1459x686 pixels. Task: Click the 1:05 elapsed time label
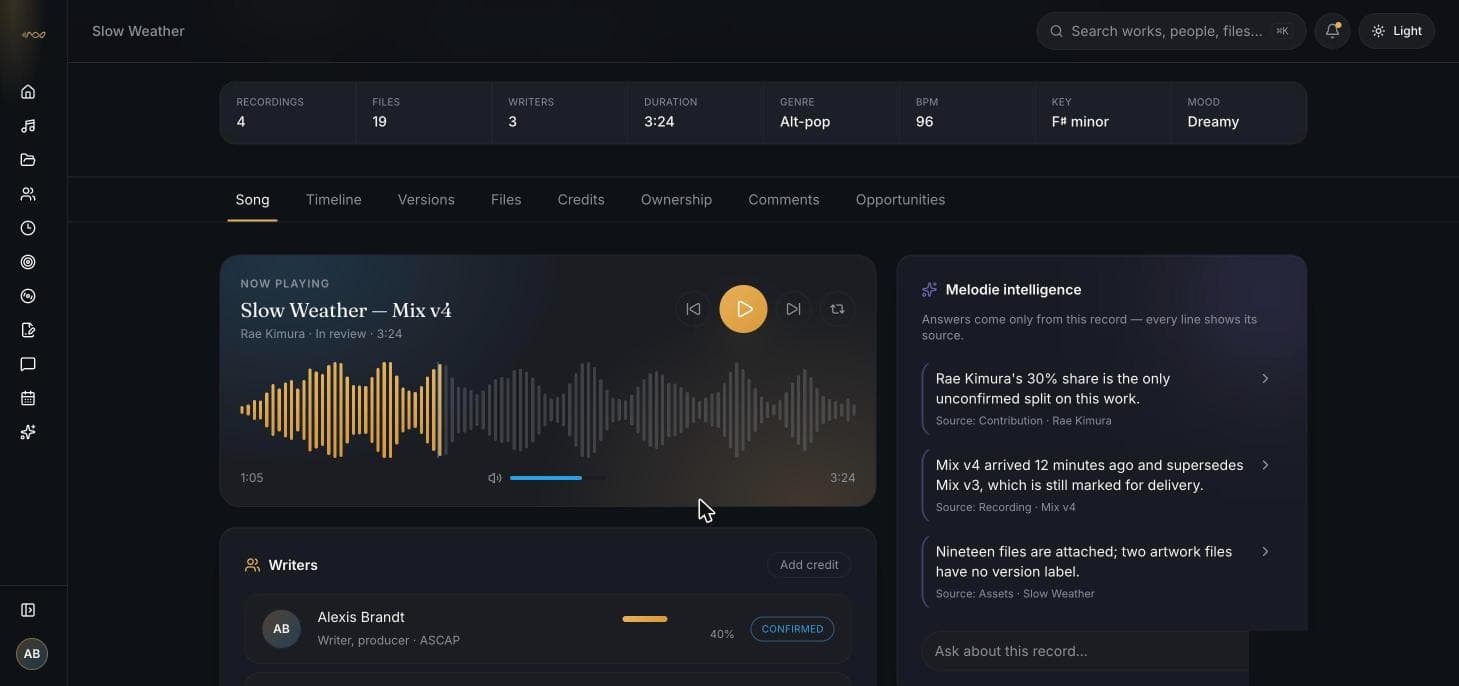click(x=252, y=478)
